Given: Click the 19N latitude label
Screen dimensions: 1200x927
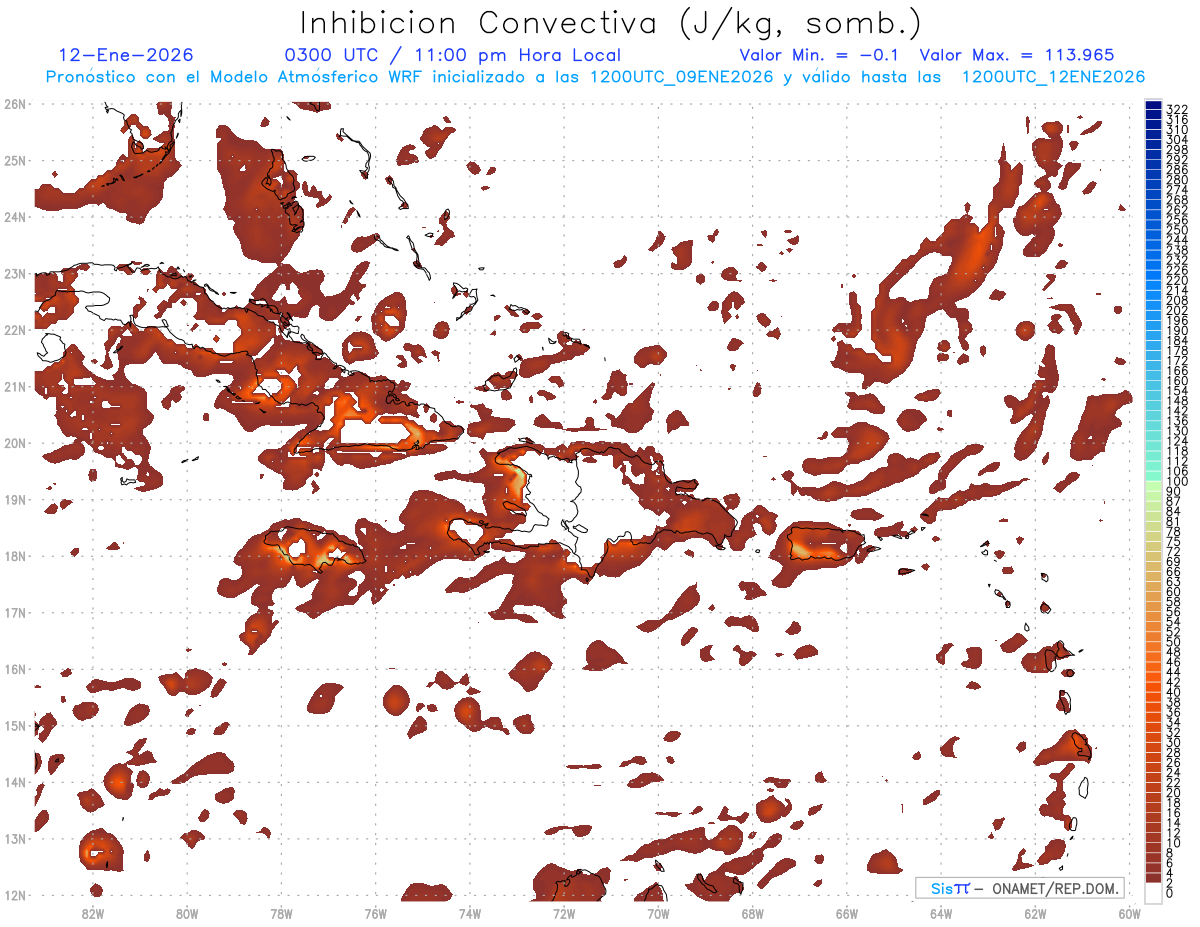Looking at the screenshot, I should point(15,499).
